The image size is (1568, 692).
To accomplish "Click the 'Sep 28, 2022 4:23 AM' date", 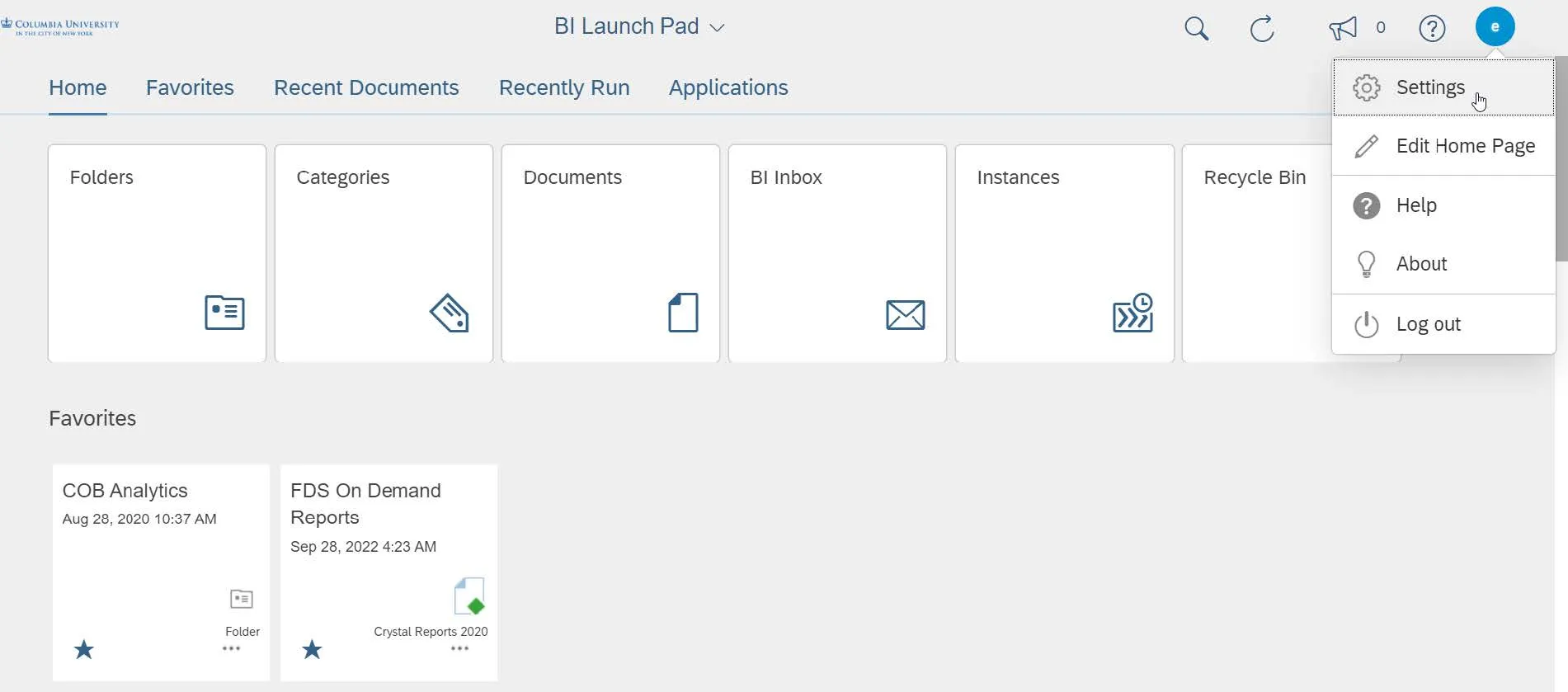I will click(x=363, y=547).
